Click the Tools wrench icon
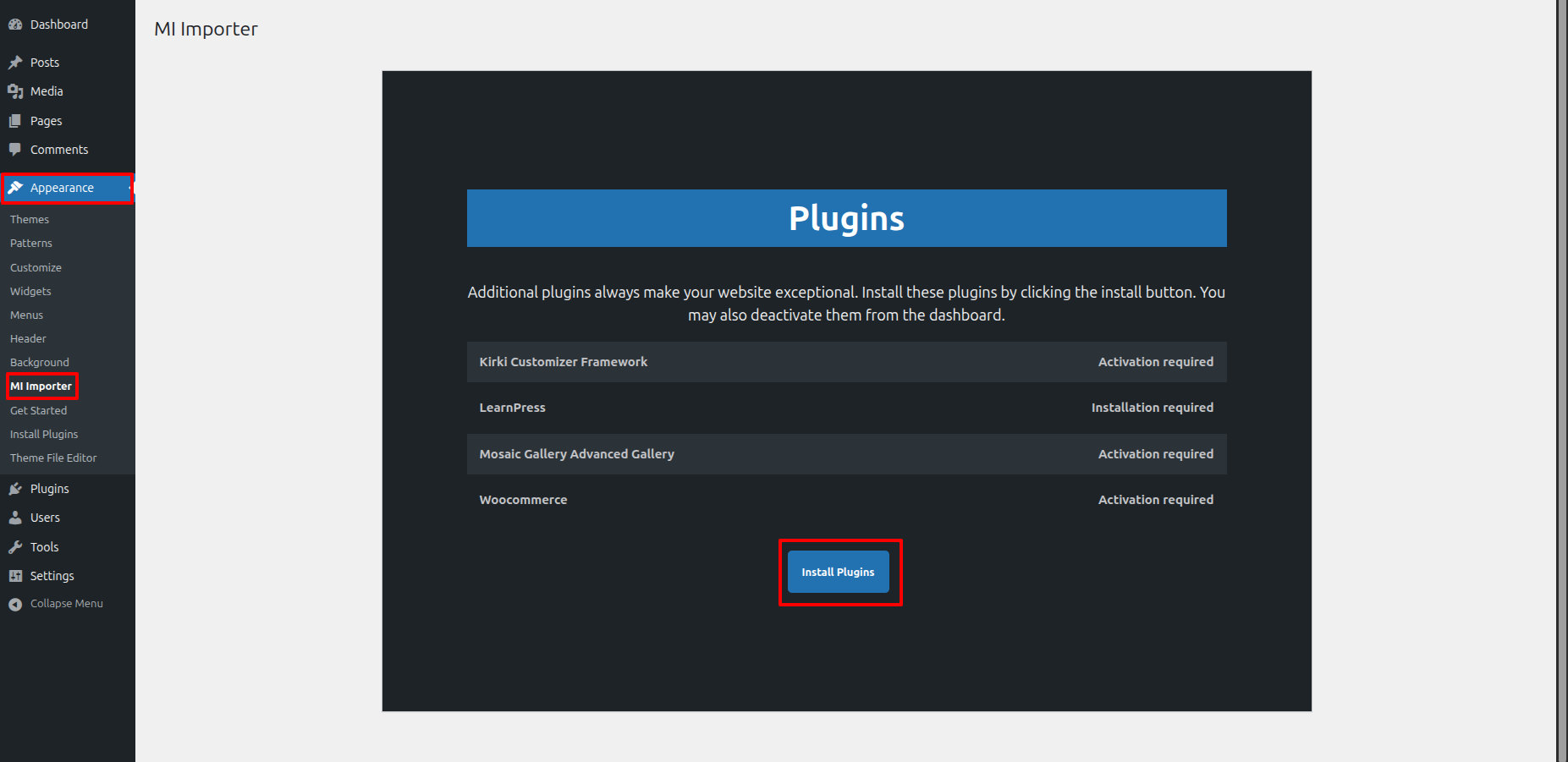This screenshot has width=1568, height=762. coord(15,547)
